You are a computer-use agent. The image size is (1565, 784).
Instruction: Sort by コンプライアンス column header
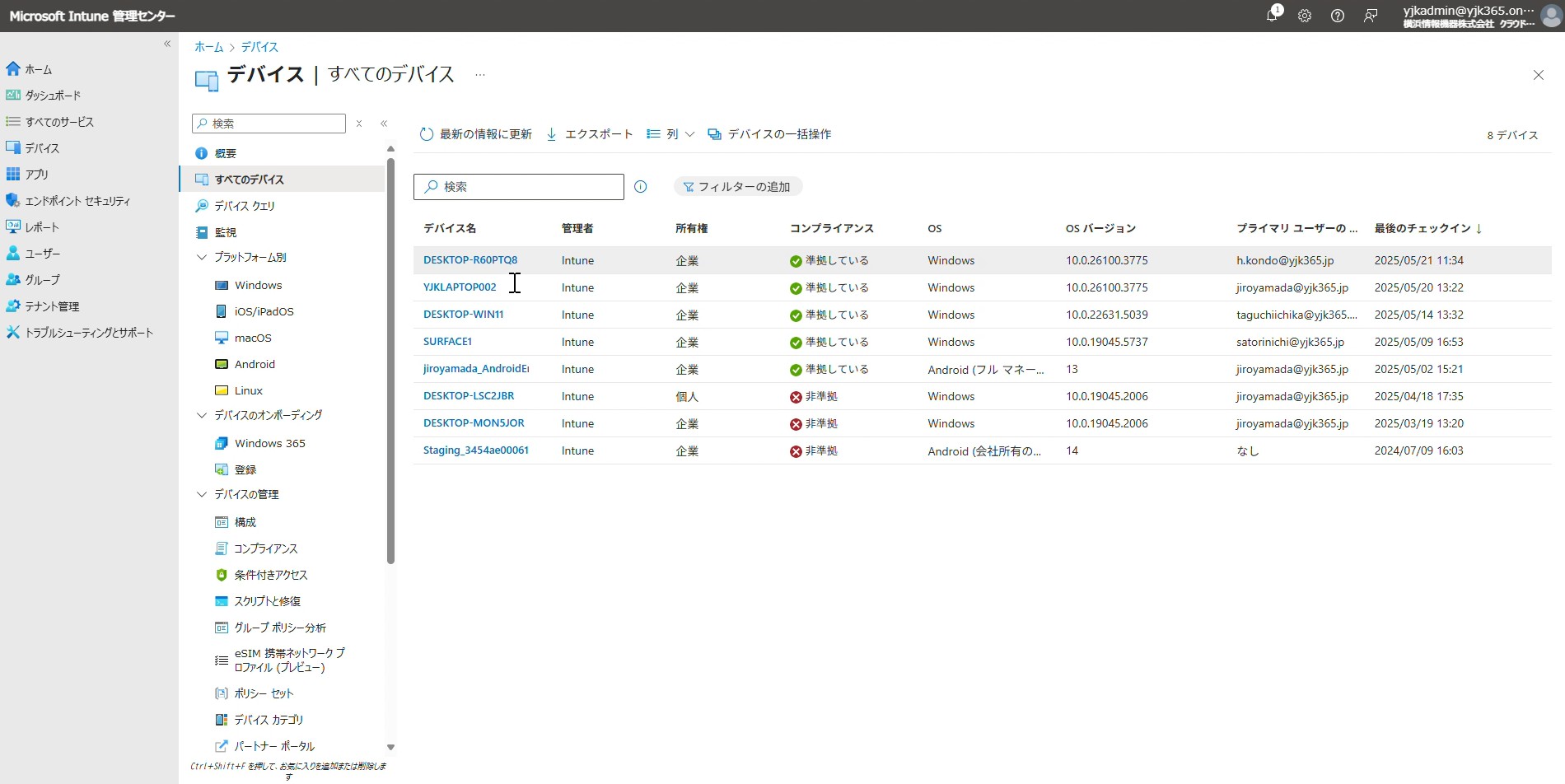point(832,228)
